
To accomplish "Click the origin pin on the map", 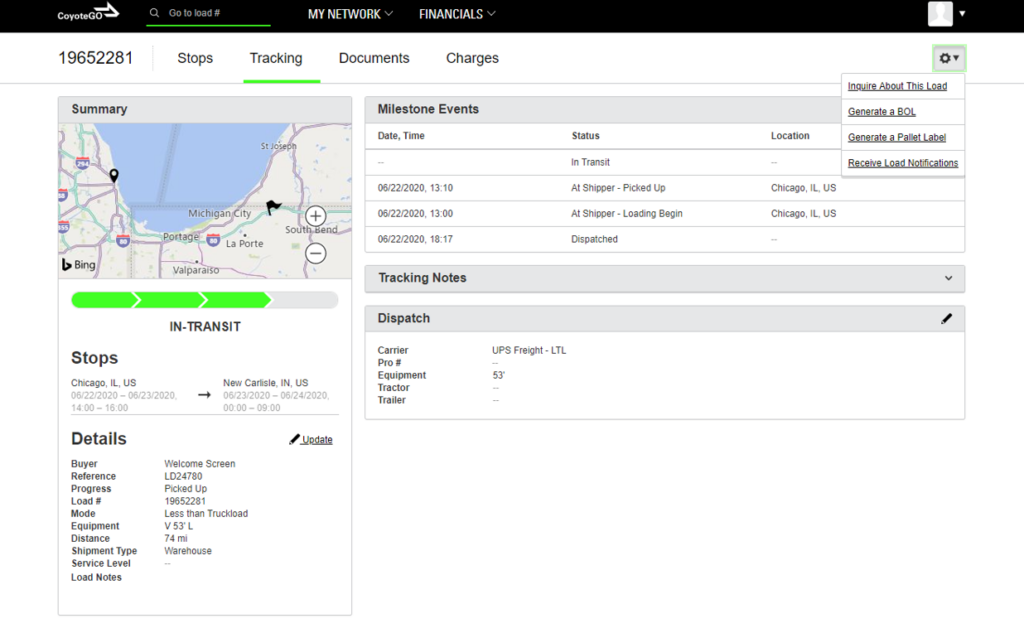I will click(114, 176).
